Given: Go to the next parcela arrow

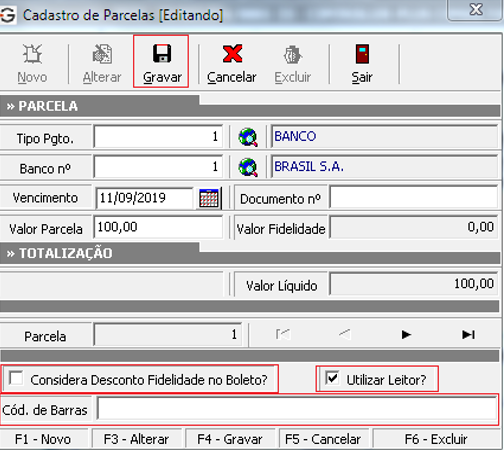Looking at the screenshot, I should [406, 334].
